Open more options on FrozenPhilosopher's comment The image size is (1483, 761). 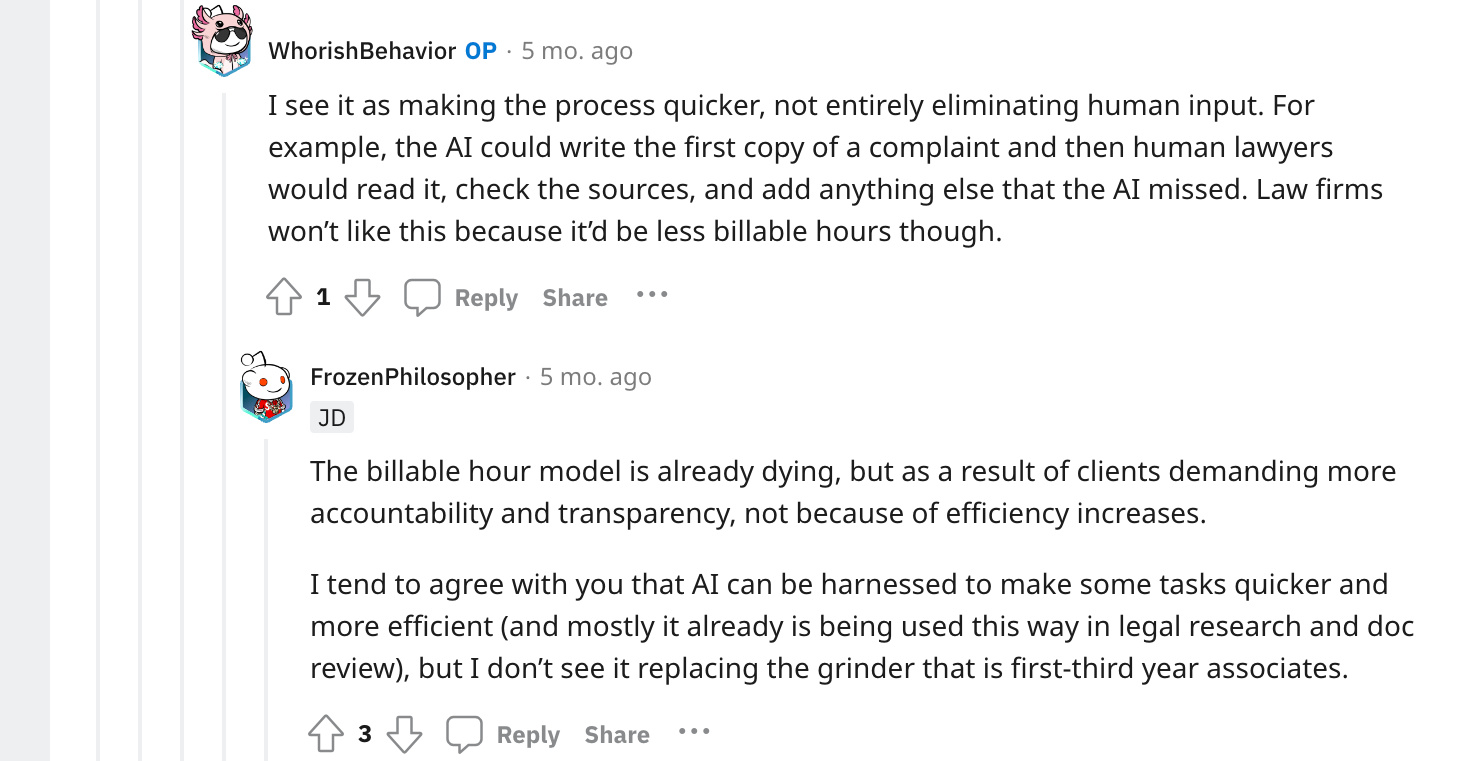click(694, 732)
